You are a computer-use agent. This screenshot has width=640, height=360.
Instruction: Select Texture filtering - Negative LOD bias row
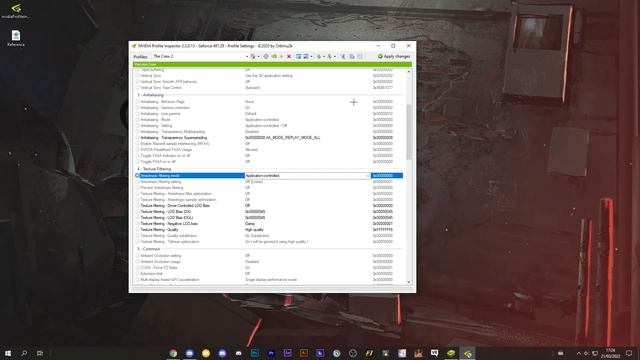(269, 224)
